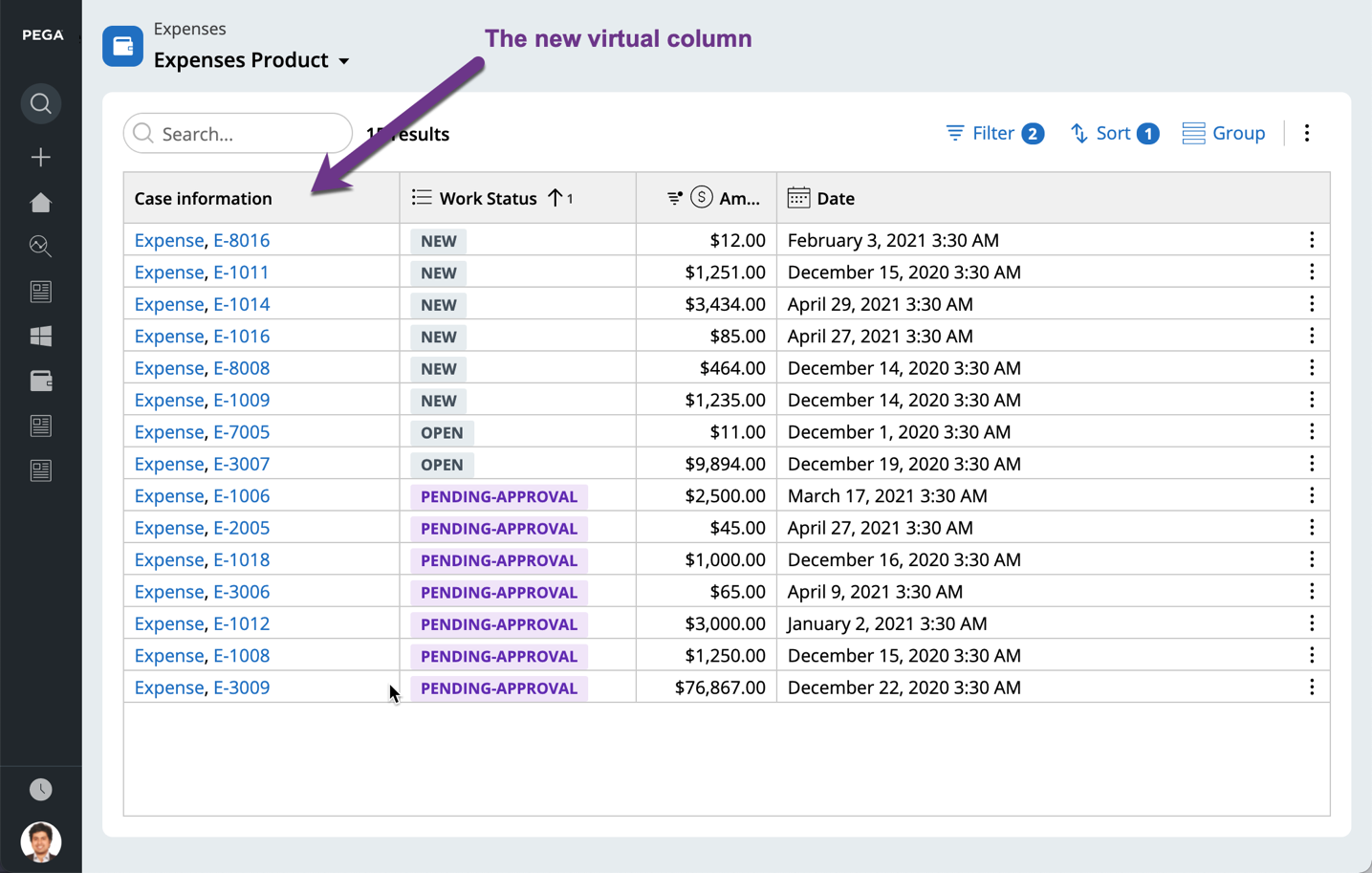Click date January 2, 2021 3:30 AM
Image resolution: width=1372 pixels, height=873 pixels.
coord(887,623)
